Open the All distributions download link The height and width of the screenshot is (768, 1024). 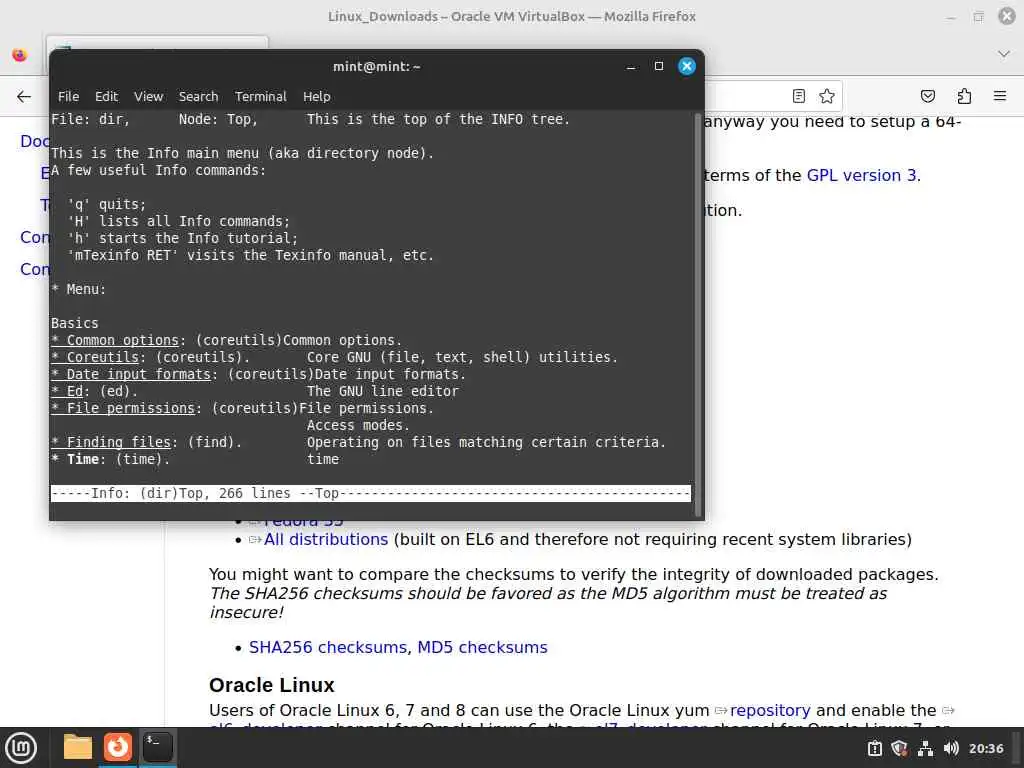(x=326, y=539)
